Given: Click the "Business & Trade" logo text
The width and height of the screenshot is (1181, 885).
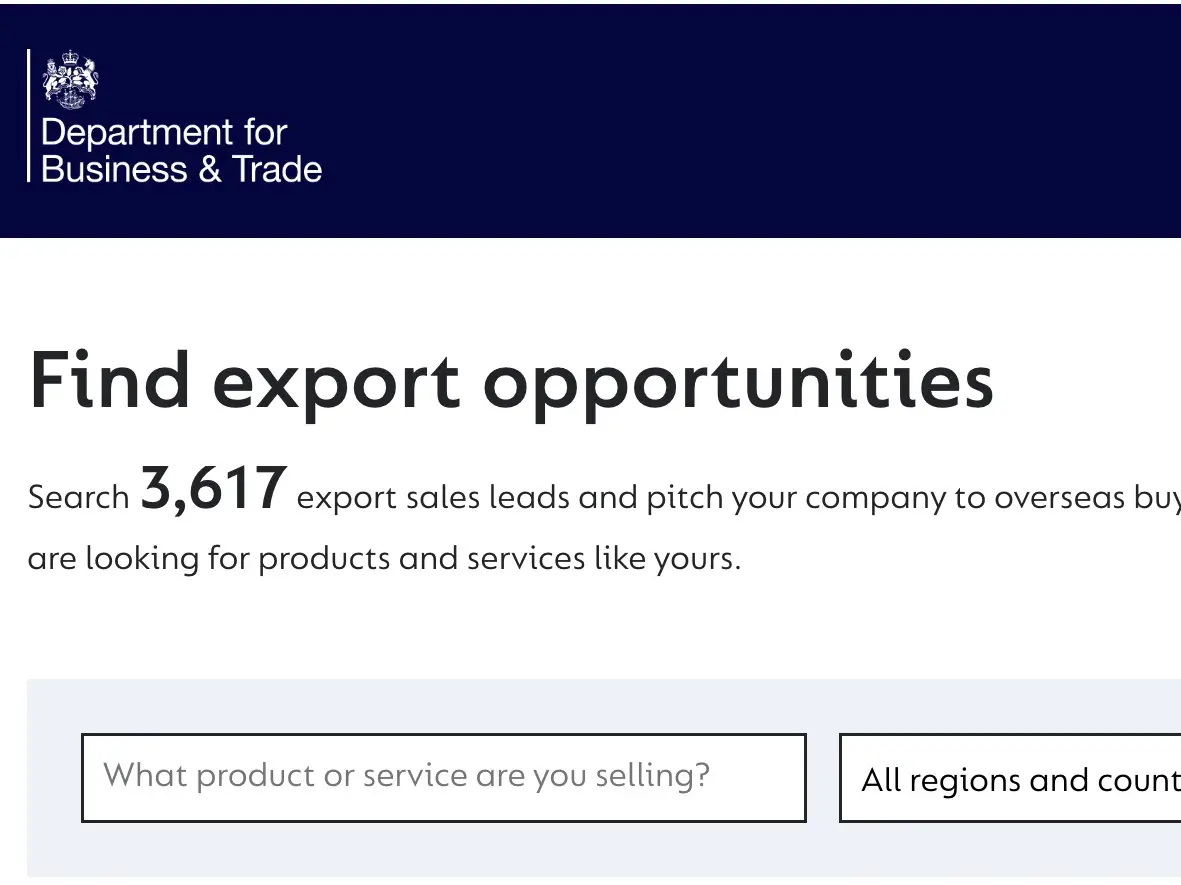Looking at the screenshot, I should (x=181, y=169).
